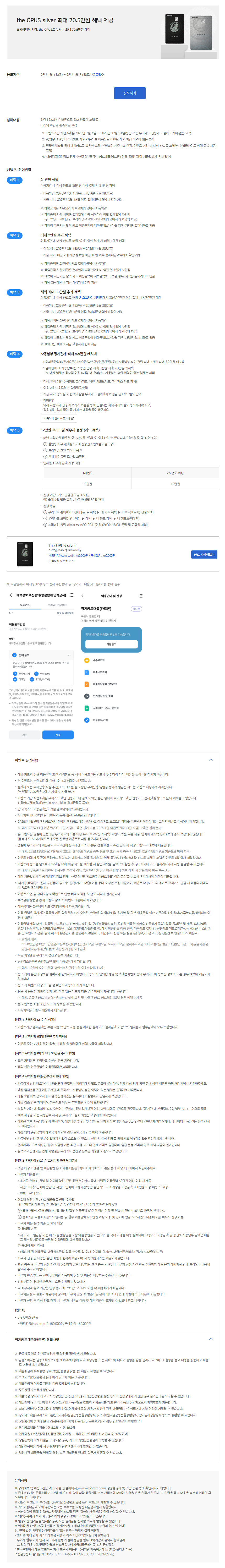Collapse the 이벤트 유의사항 section chevron

click(x=211, y=760)
